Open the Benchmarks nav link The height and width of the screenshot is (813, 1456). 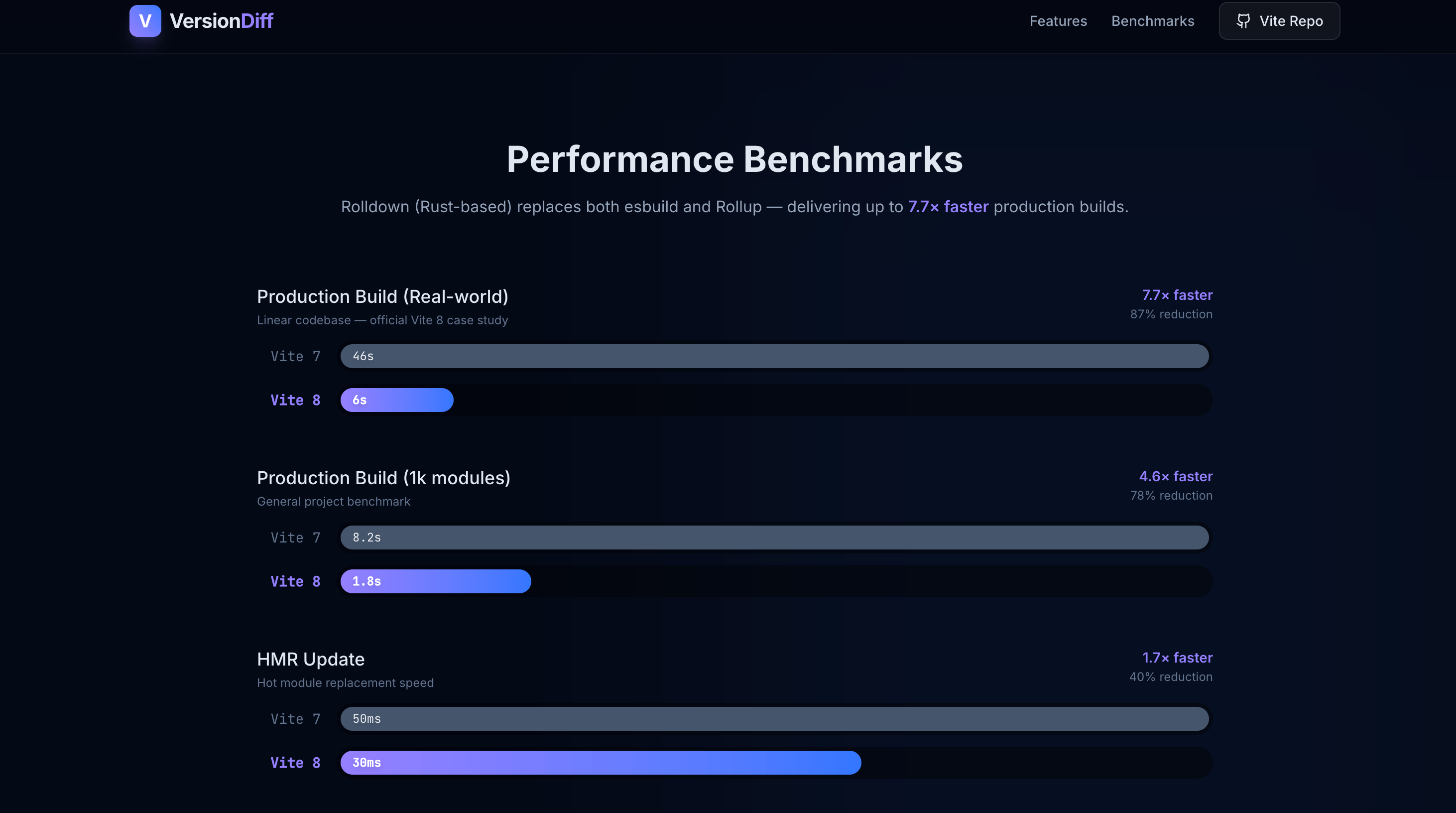[1152, 21]
